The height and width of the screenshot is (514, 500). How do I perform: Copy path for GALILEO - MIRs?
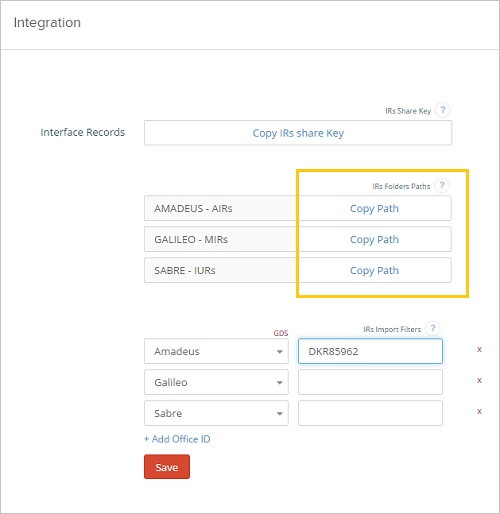374,240
